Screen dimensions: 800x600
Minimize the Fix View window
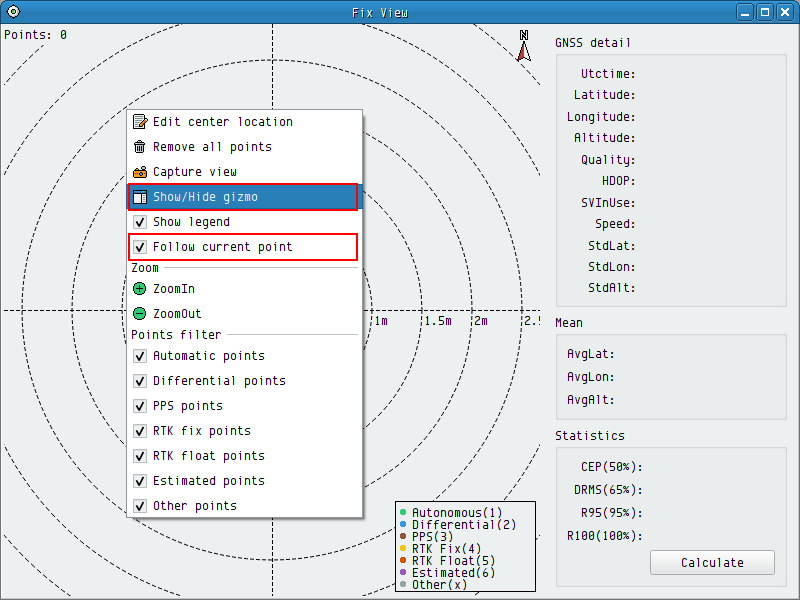click(x=745, y=12)
